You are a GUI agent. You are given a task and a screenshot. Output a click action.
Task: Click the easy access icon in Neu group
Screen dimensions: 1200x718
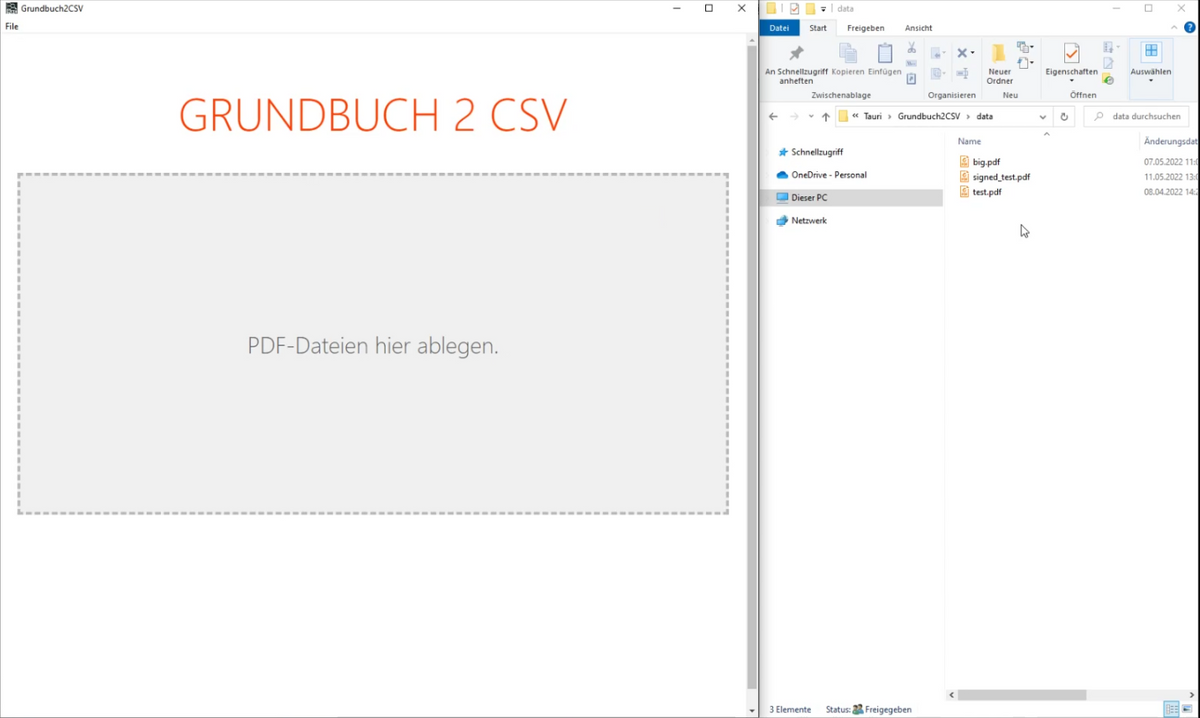pos(1023,63)
